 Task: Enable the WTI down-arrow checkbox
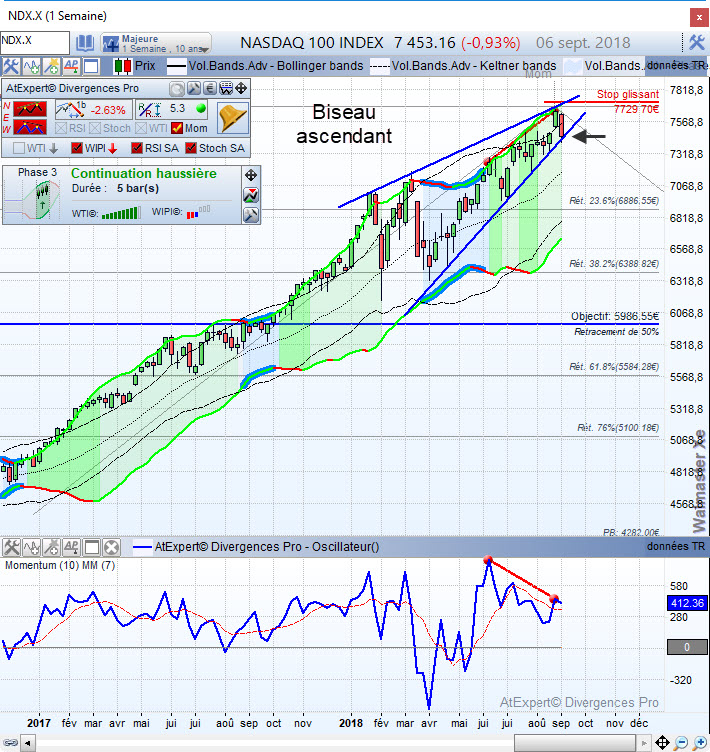point(19,148)
